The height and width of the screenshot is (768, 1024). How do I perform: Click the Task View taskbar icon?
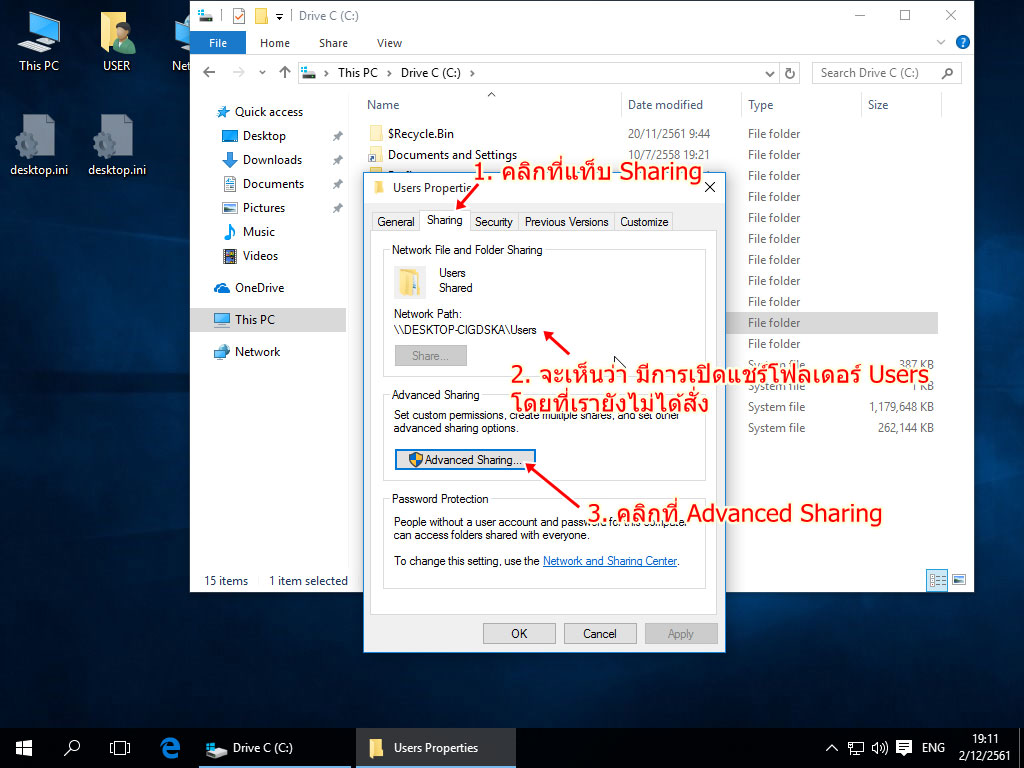click(x=120, y=747)
